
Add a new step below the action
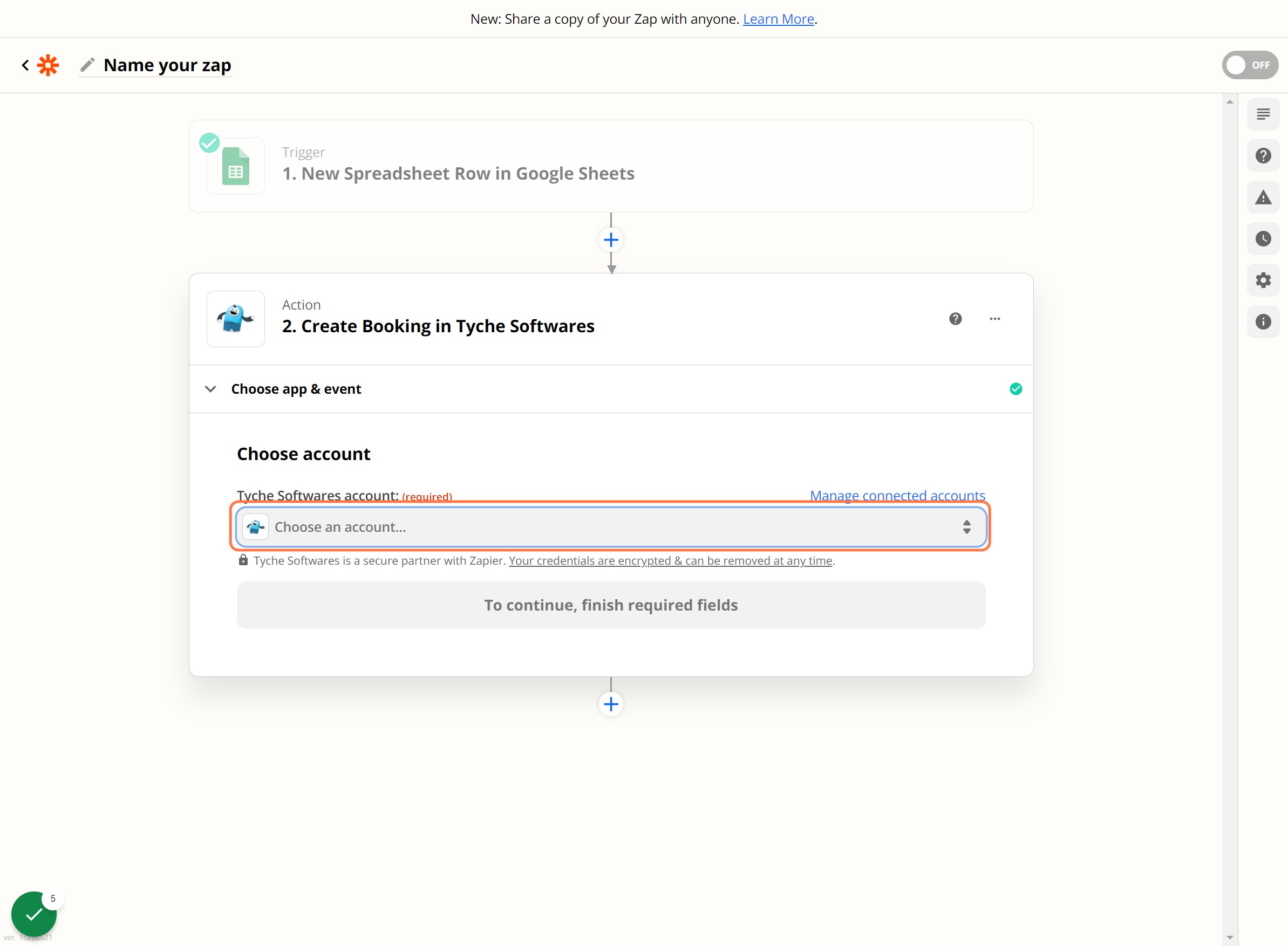click(x=611, y=704)
